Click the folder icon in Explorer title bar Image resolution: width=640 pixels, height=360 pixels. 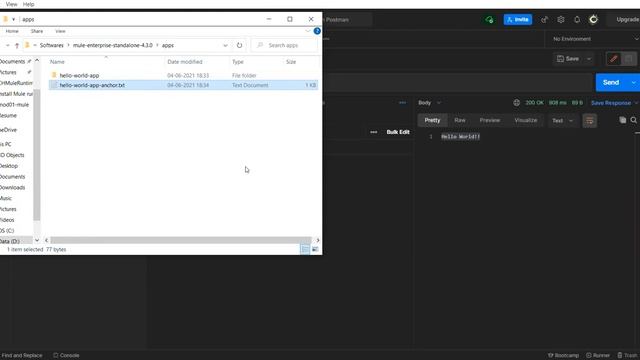6,19
